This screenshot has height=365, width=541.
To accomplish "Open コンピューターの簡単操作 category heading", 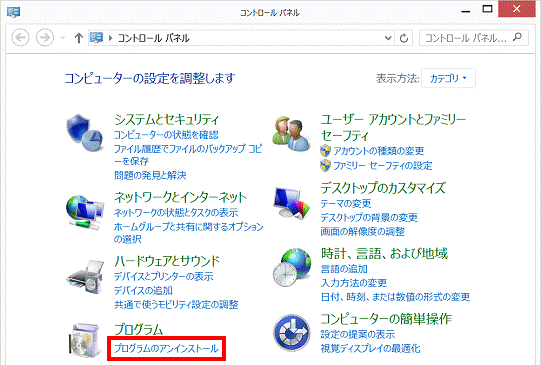I will coord(386,319).
